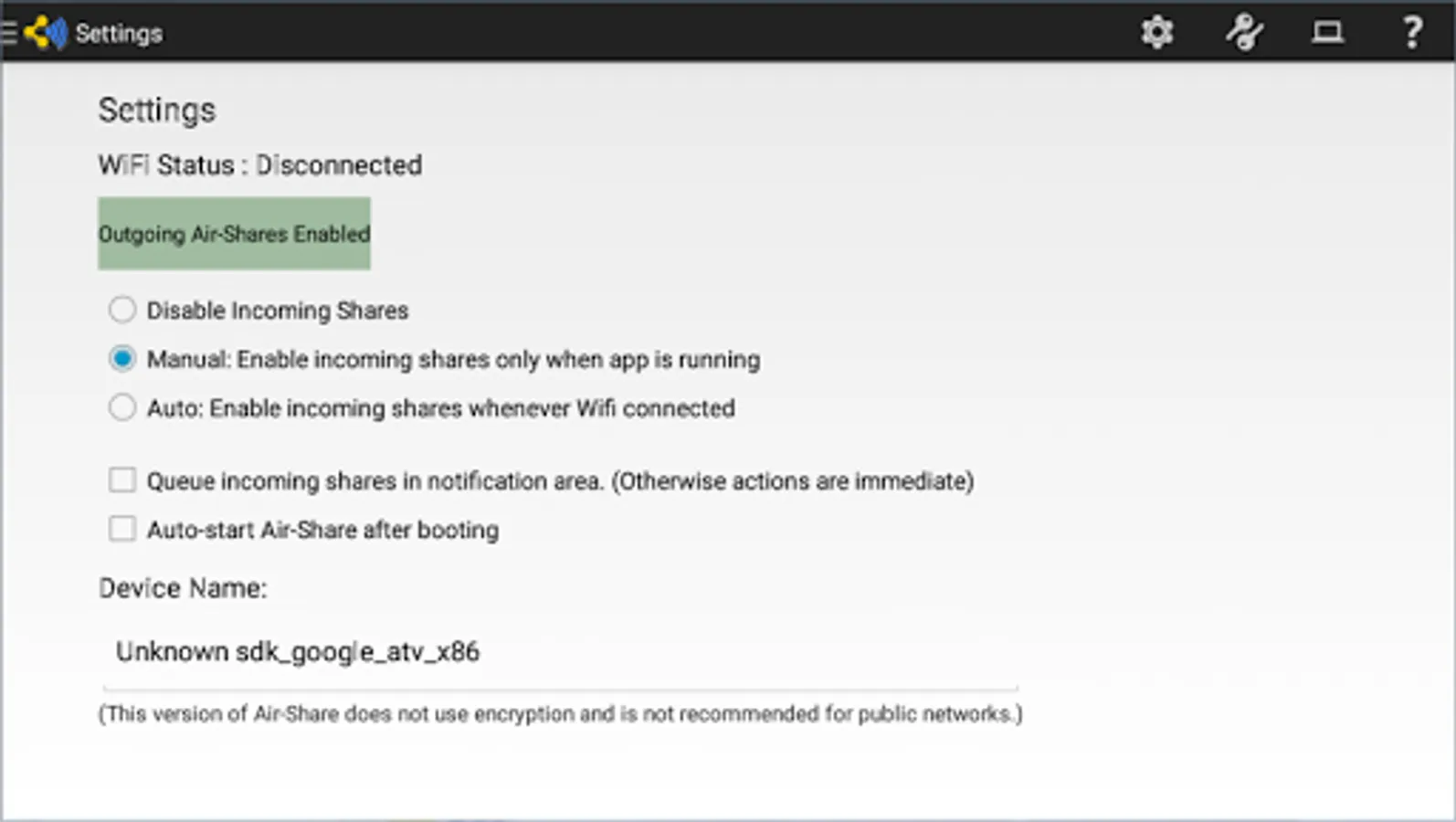Click the Device Name label
This screenshot has width=1456, height=822.
point(182,588)
